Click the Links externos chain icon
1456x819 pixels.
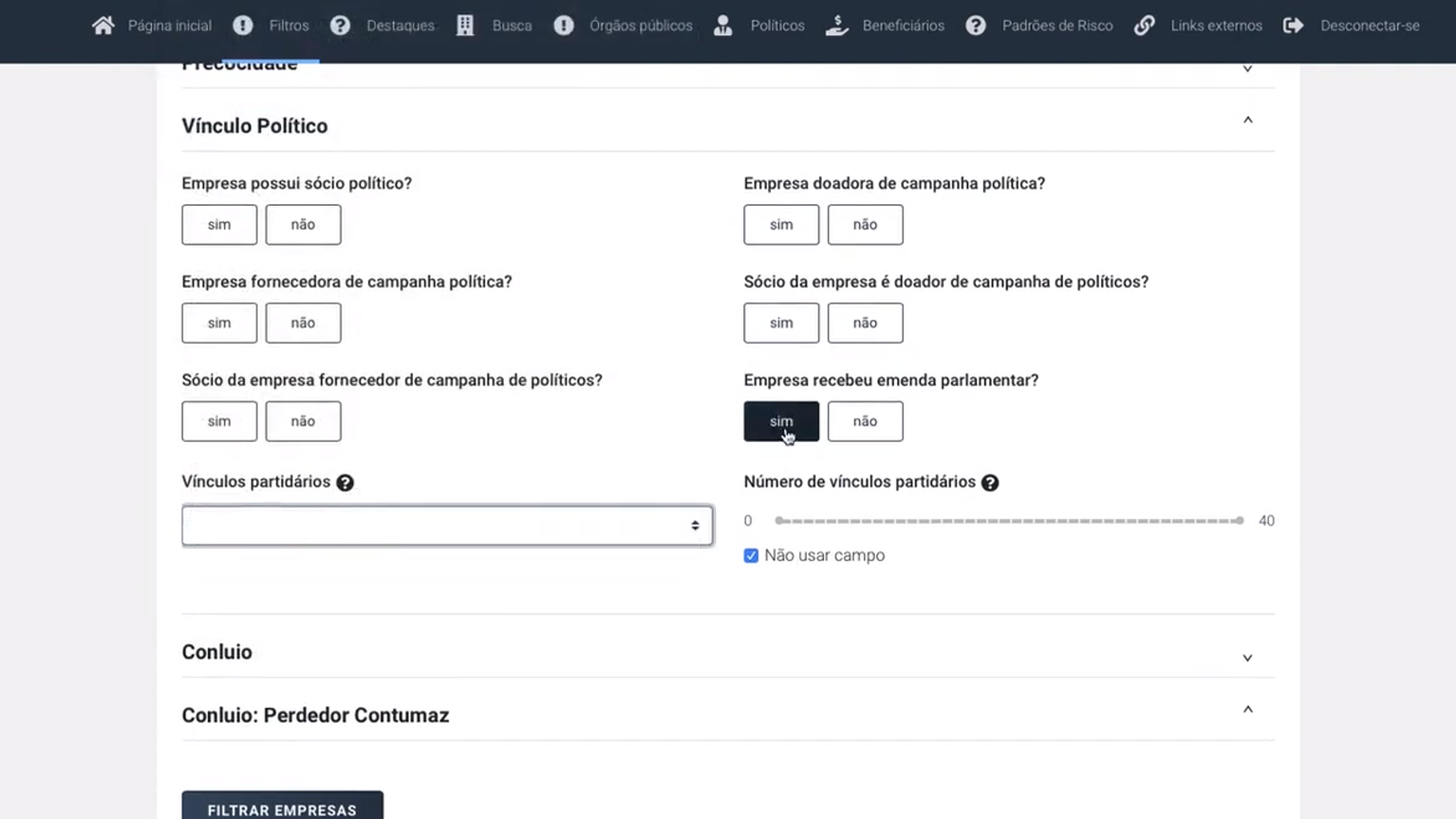[1144, 26]
